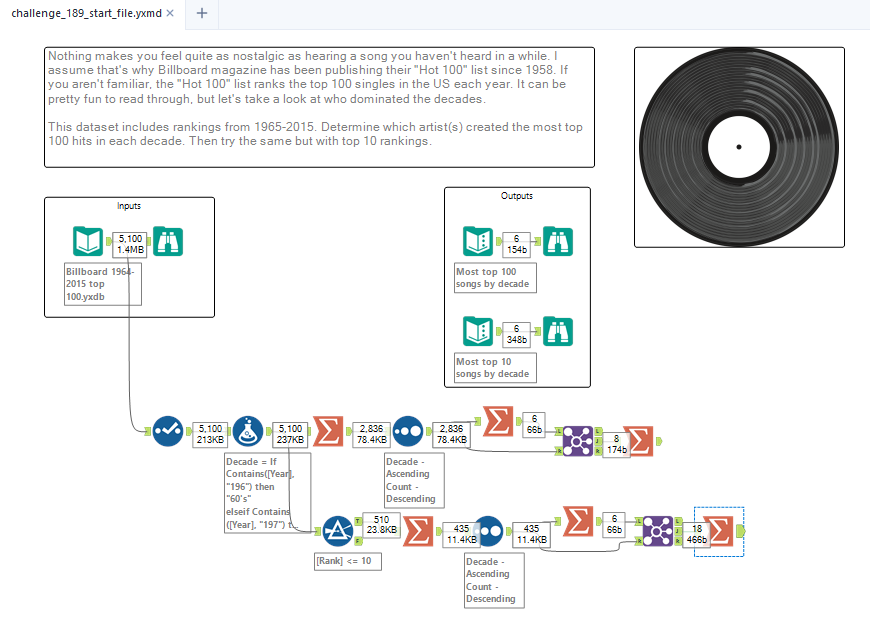Screen dimensions: 870x617
Task: Click the Billboard 1964-2015 top 100.yxdb annotation
Action: tap(103, 284)
